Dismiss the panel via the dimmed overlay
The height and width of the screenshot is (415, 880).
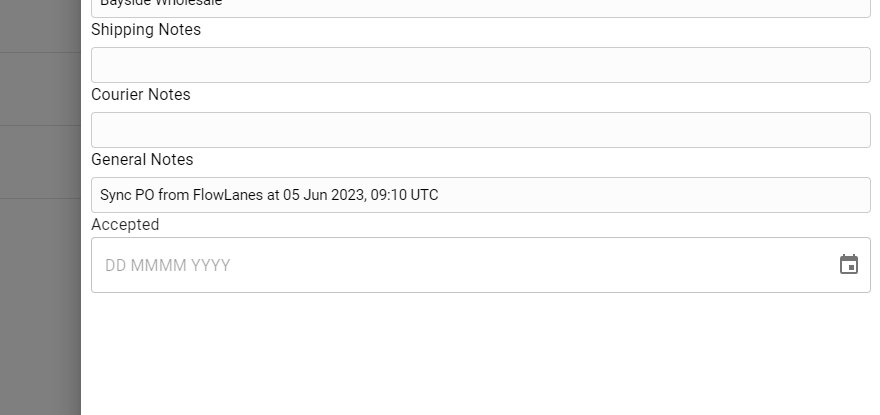click(x=40, y=309)
